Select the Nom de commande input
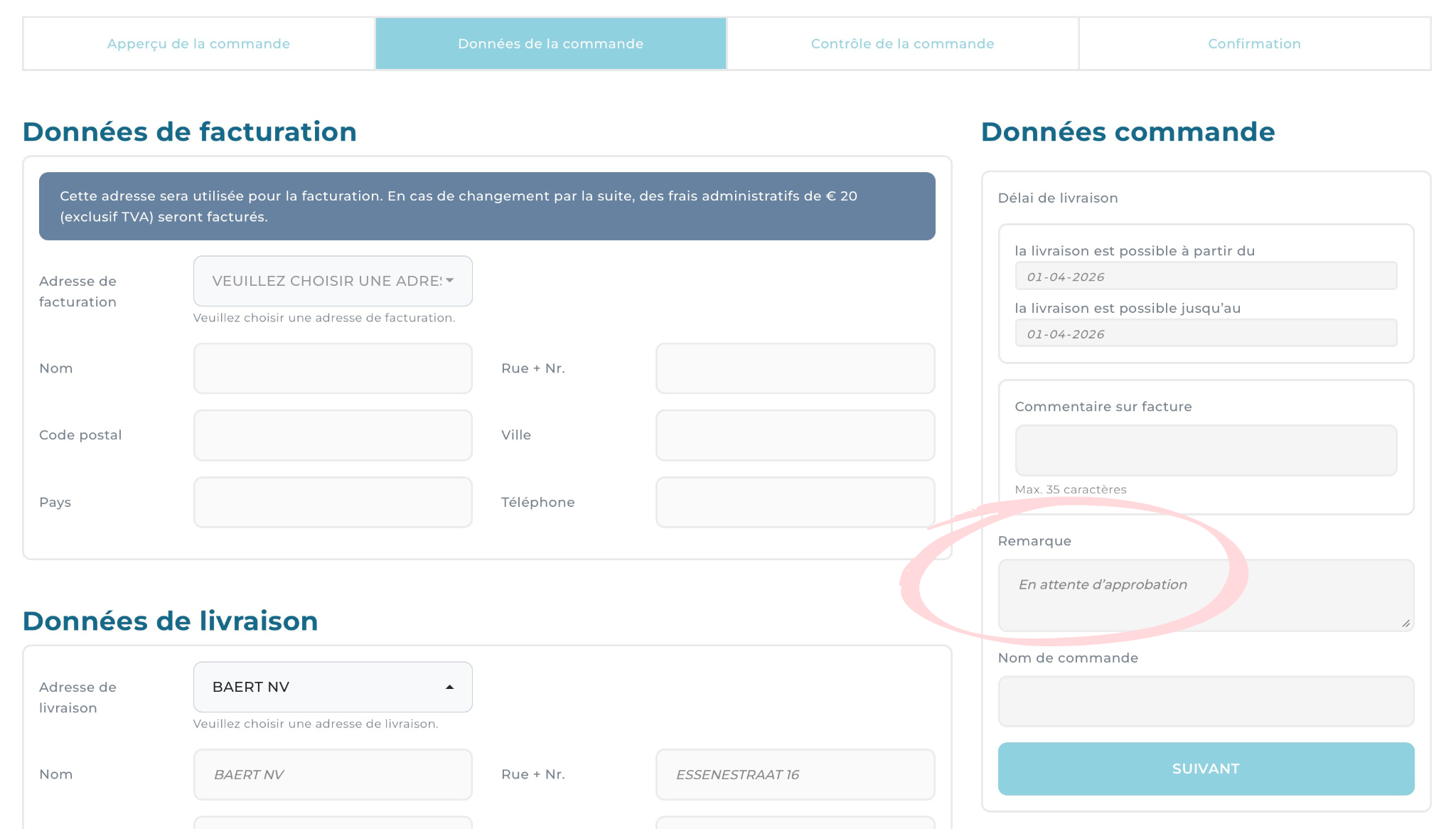 click(x=1205, y=701)
